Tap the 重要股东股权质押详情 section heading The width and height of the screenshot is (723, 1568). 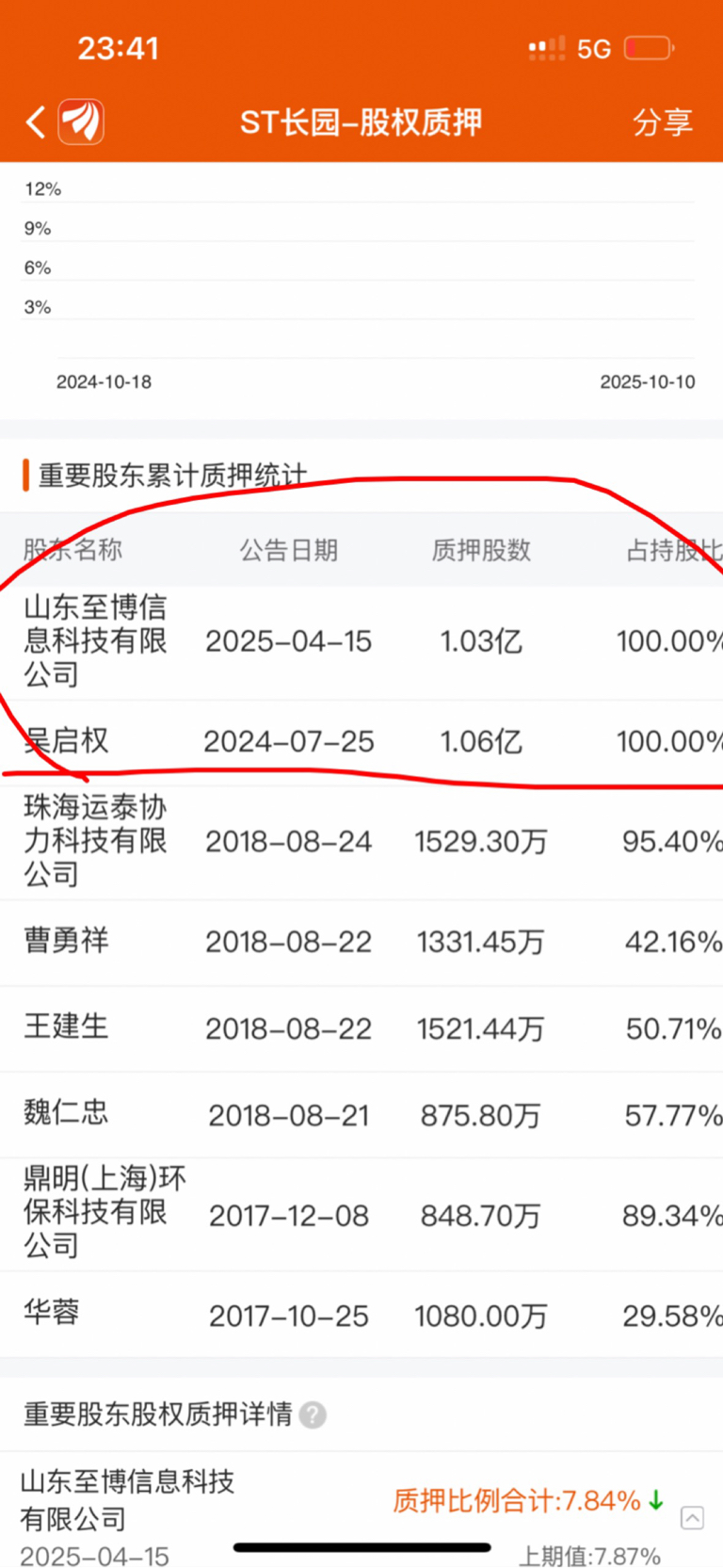click(x=157, y=1414)
